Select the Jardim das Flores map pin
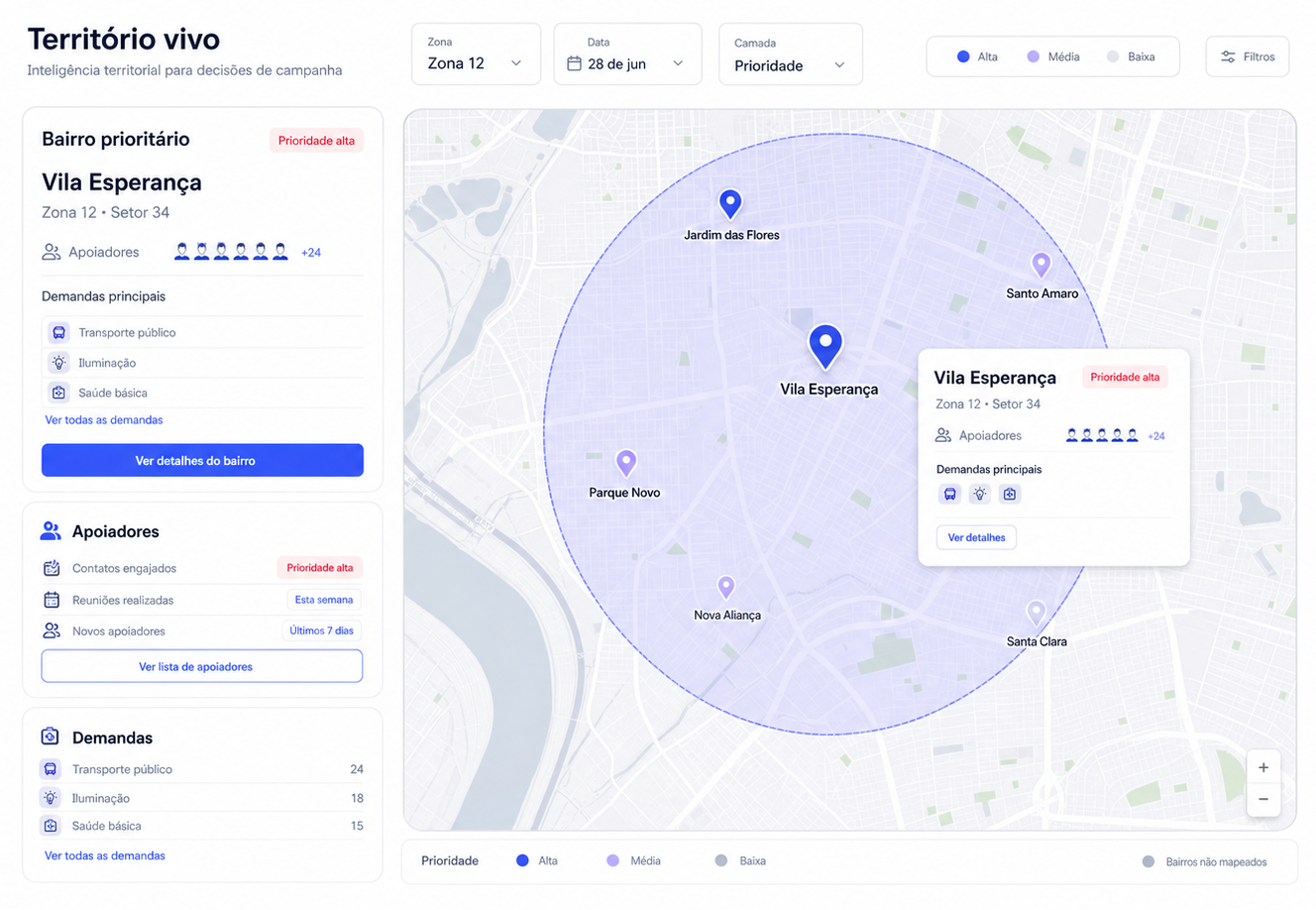 [x=730, y=204]
